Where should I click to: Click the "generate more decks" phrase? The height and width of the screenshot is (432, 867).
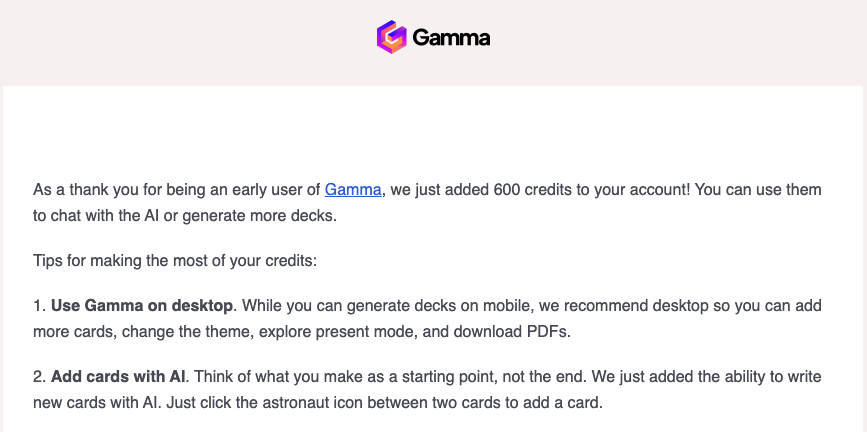tap(258, 216)
